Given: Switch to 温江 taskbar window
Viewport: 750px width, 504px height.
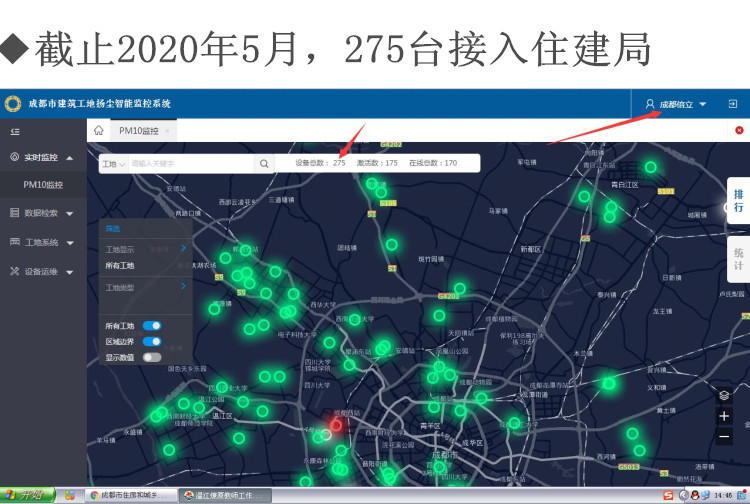Looking at the screenshot, I should click(x=225, y=495).
